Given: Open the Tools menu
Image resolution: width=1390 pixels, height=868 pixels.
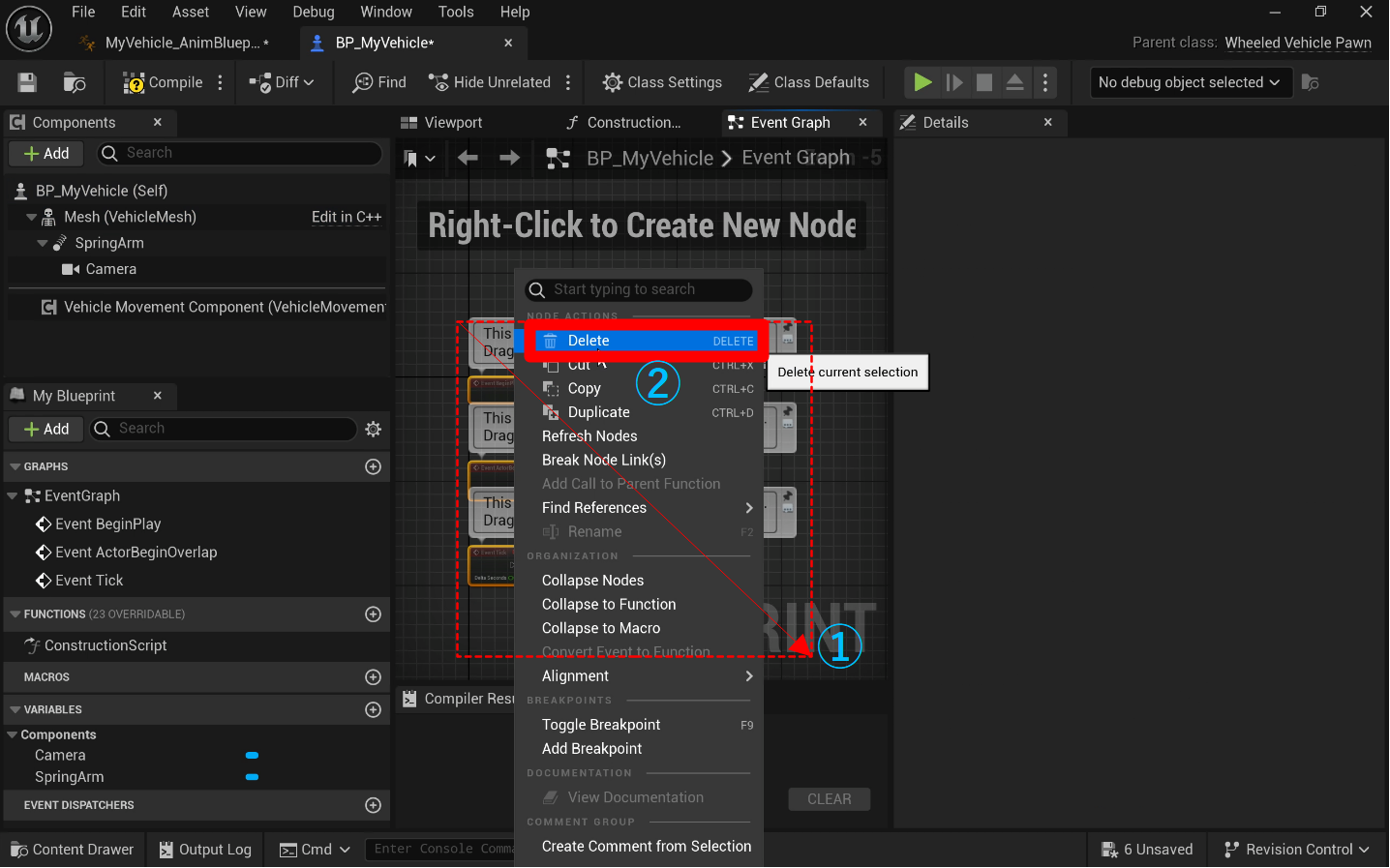Looking at the screenshot, I should 456,12.
